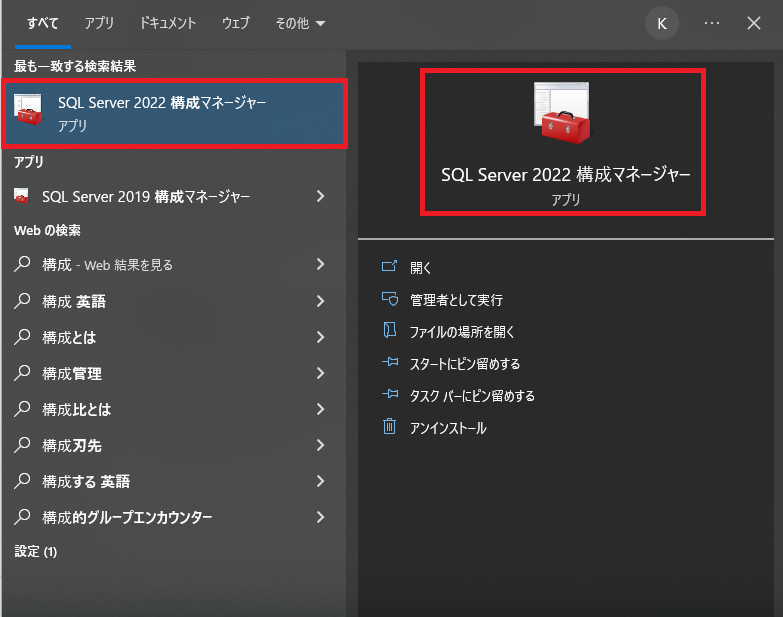The image size is (783, 617).
Task: Select the 構成する 英語 suggestion
Action: [86, 481]
